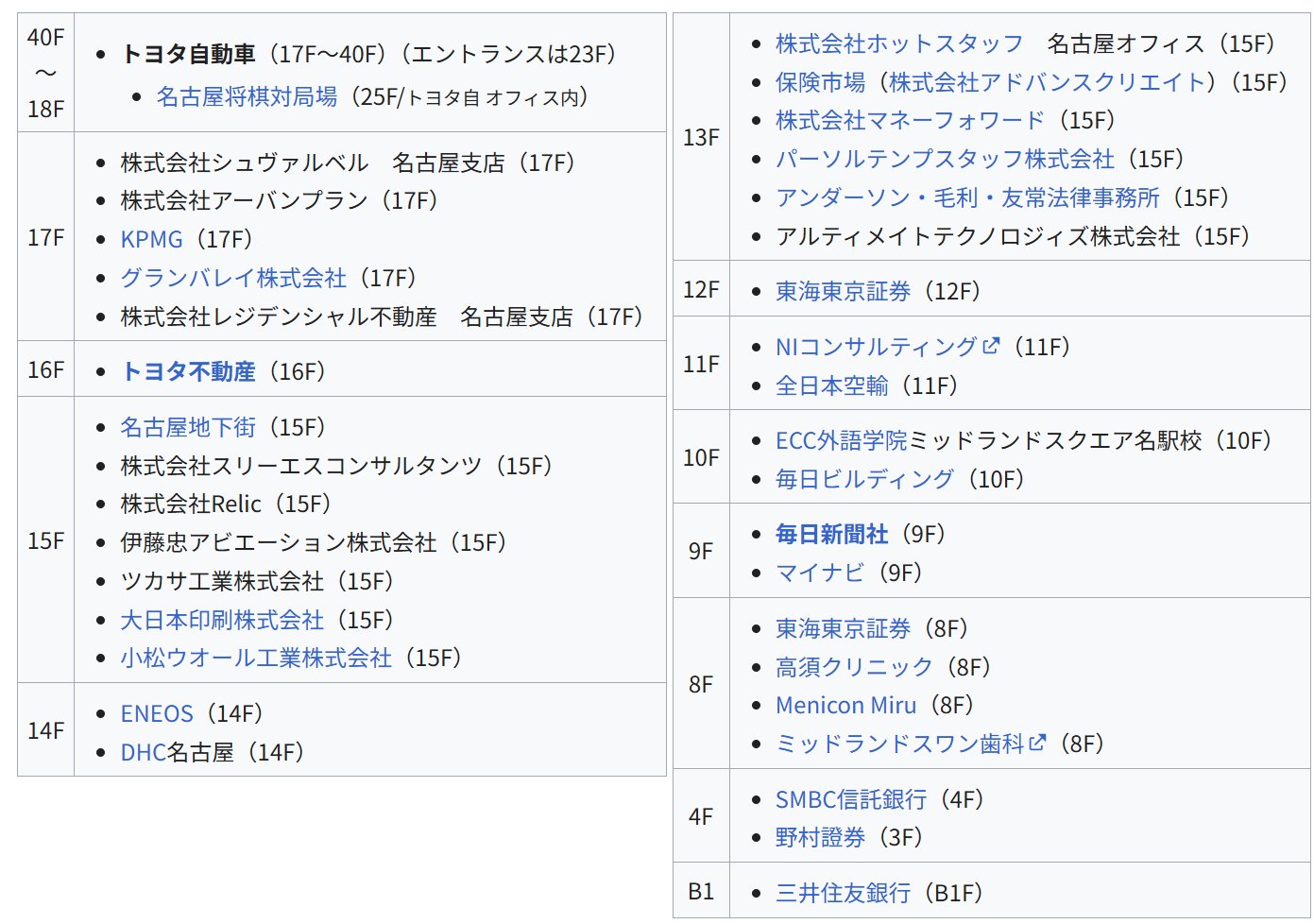Click the 12F floor cell
Image resolution: width=1314 pixels, height=924 pixels.
(x=701, y=289)
